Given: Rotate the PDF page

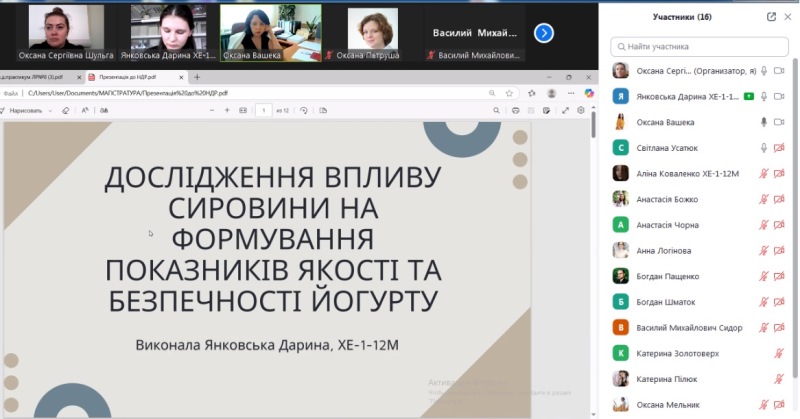Looking at the screenshot, I should (x=304, y=110).
